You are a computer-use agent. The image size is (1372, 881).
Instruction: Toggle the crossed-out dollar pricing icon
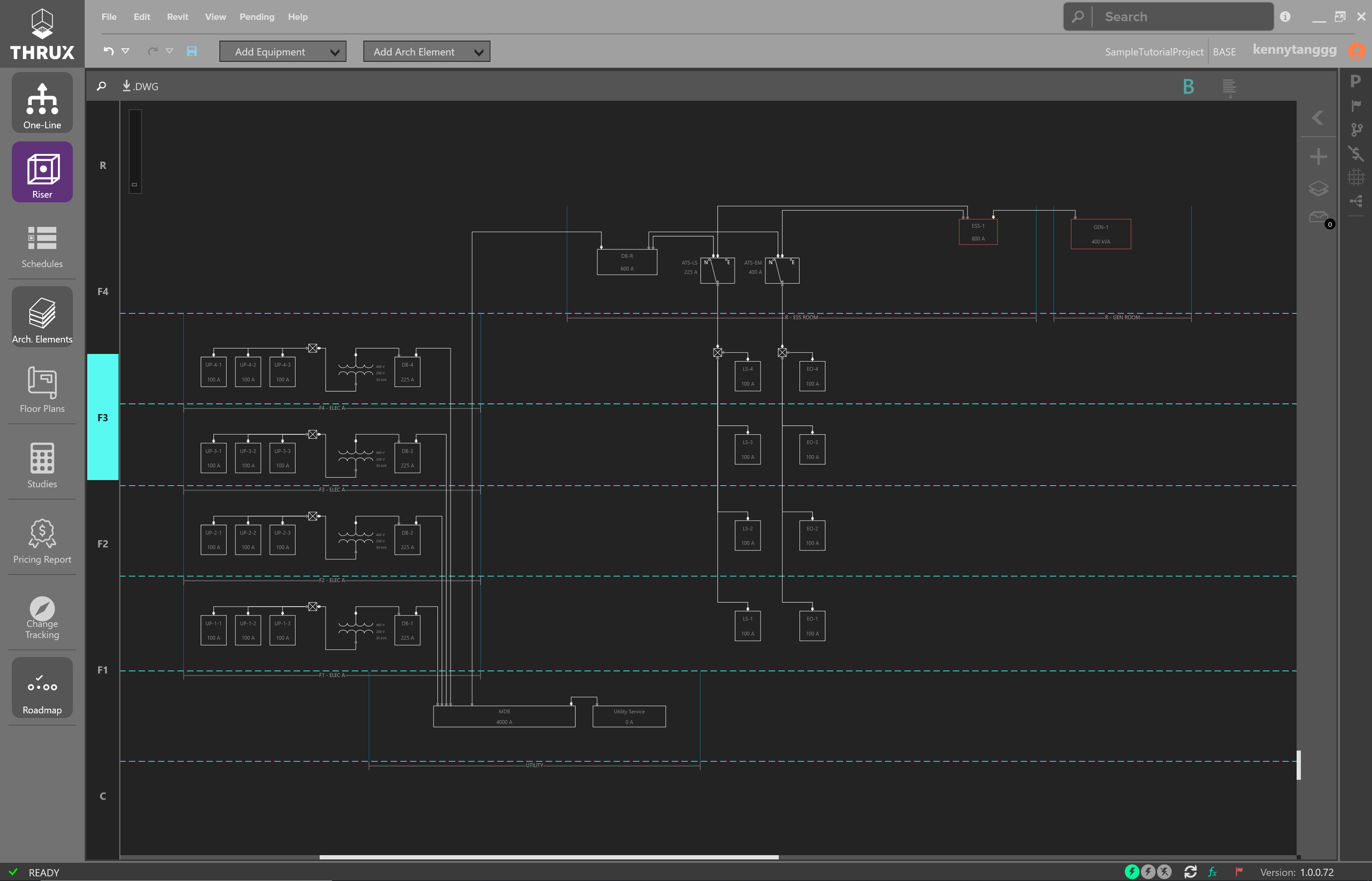[x=1356, y=153]
